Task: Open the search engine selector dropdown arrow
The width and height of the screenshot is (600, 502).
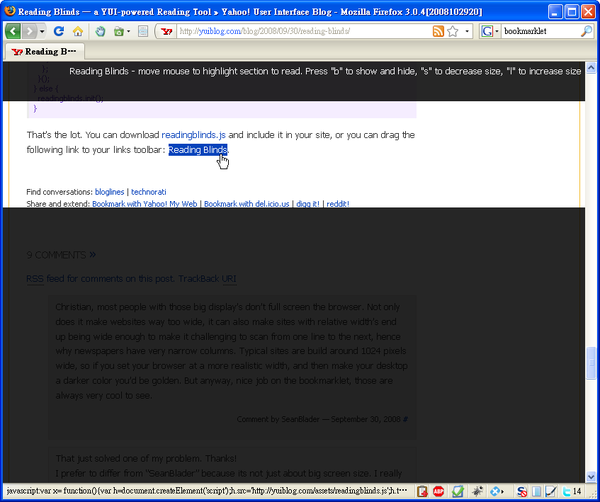Action: pyautogui.click(x=497, y=31)
